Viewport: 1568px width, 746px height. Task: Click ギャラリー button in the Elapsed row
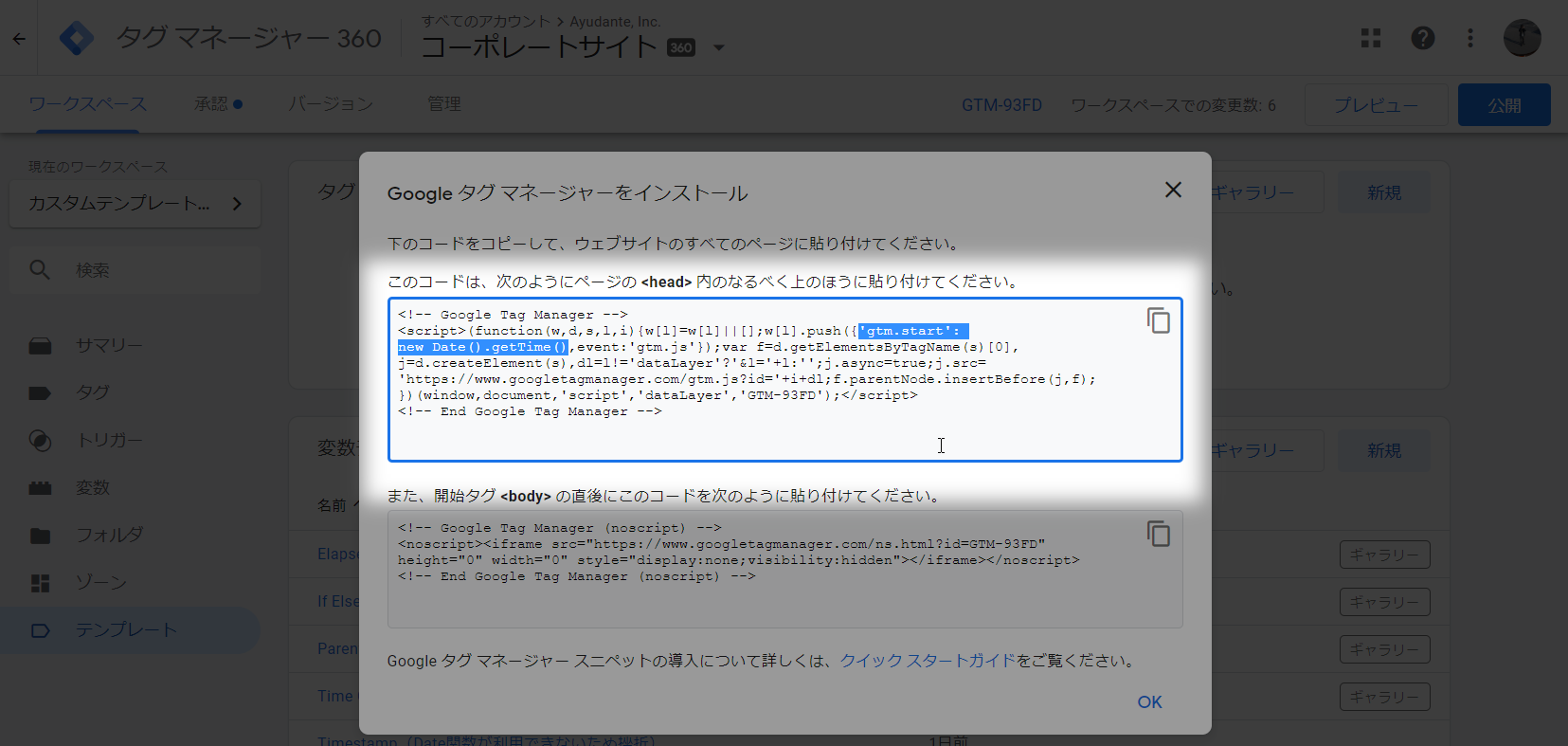click(1384, 555)
